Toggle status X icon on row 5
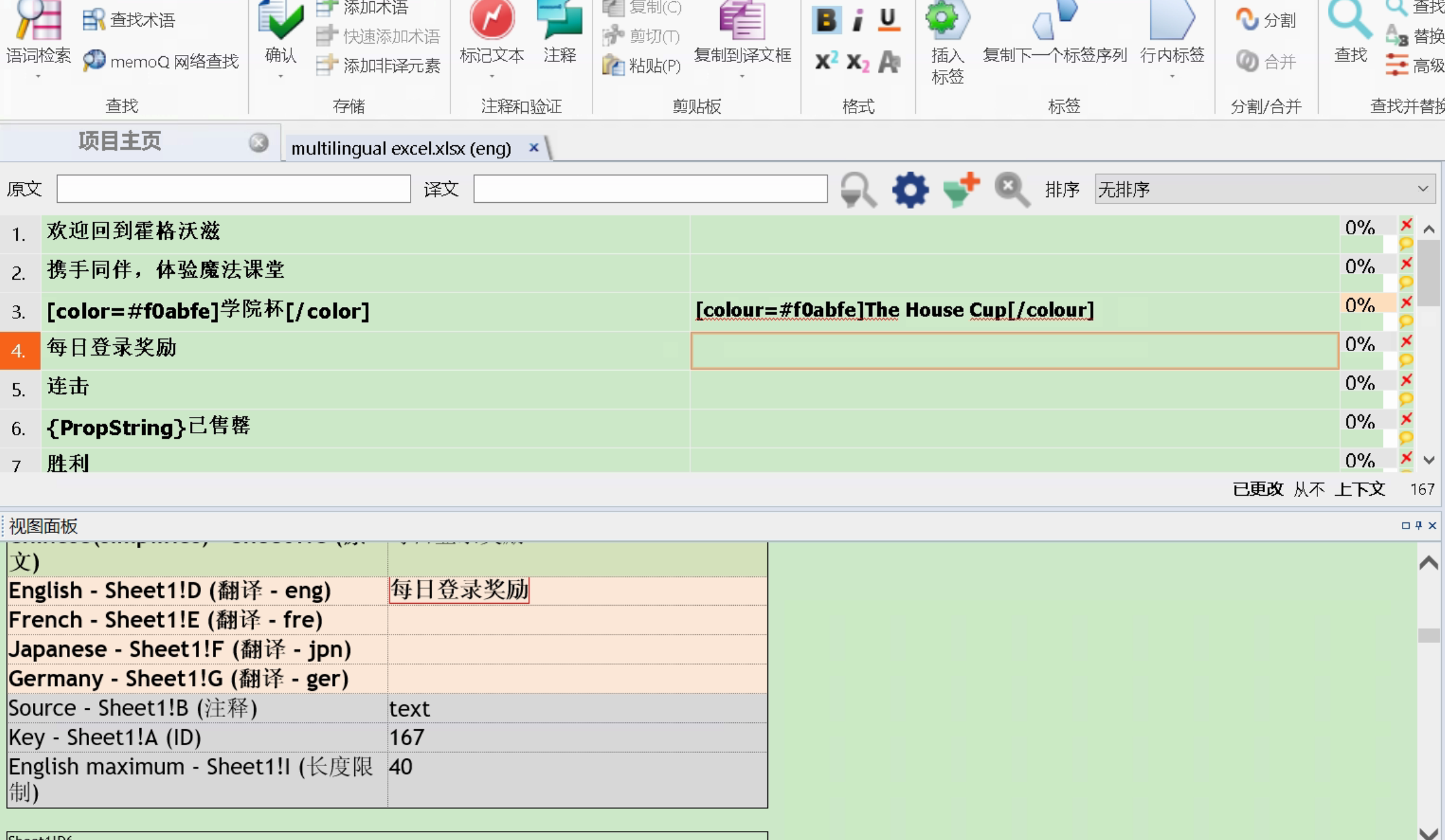Image resolution: width=1445 pixels, height=840 pixels. pos(1406,380)
